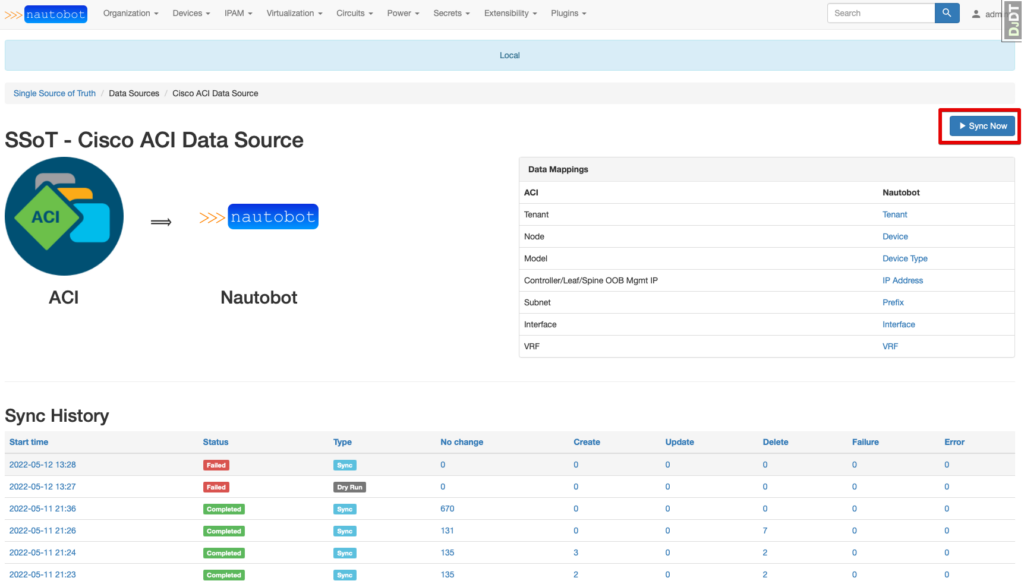Open the DjDT debug toolbar tab
This screenshot has width=1024, height=581.
coord(1014,21)
